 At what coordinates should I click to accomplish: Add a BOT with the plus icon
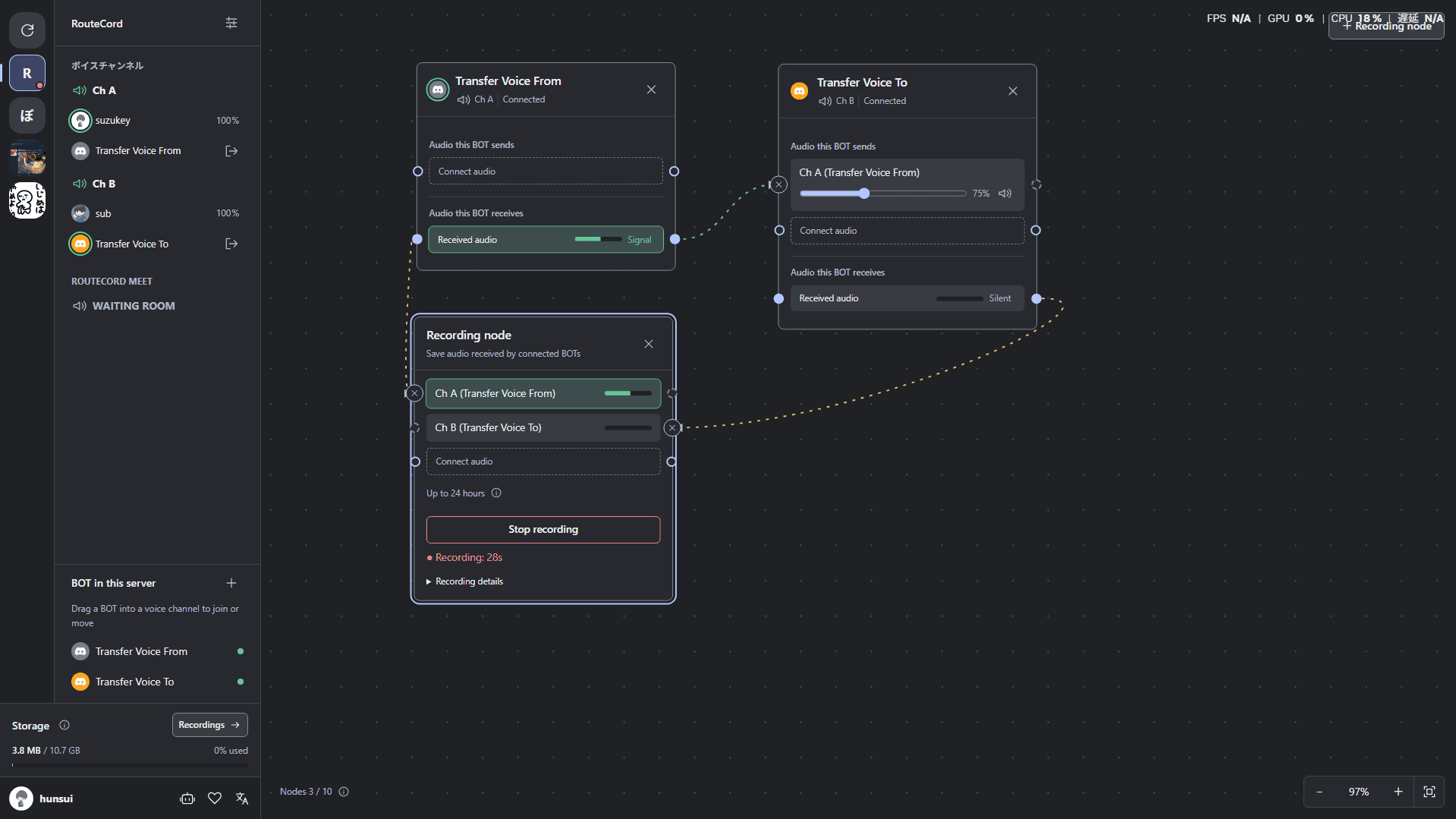coord(231,583)
